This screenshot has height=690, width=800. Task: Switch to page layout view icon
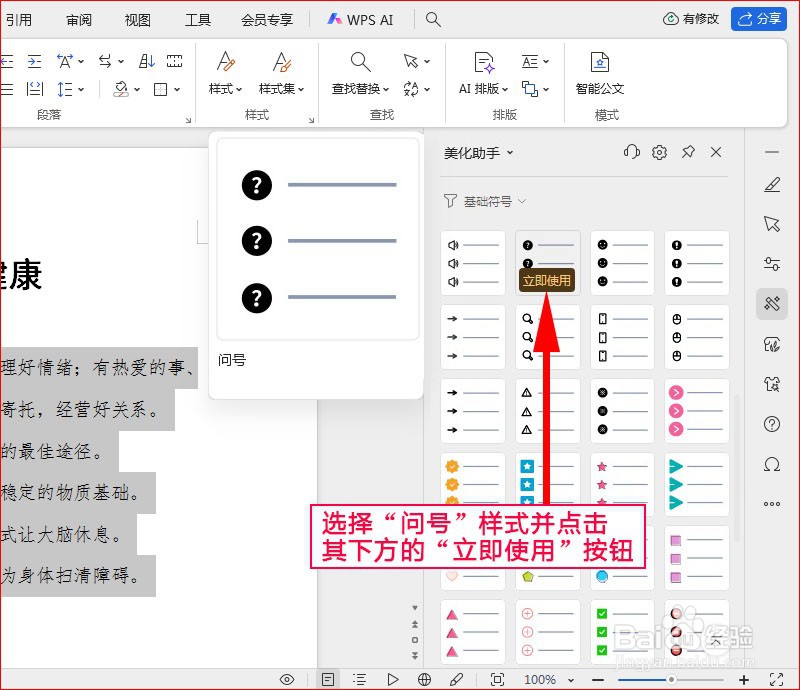click(x=328, y=679)
